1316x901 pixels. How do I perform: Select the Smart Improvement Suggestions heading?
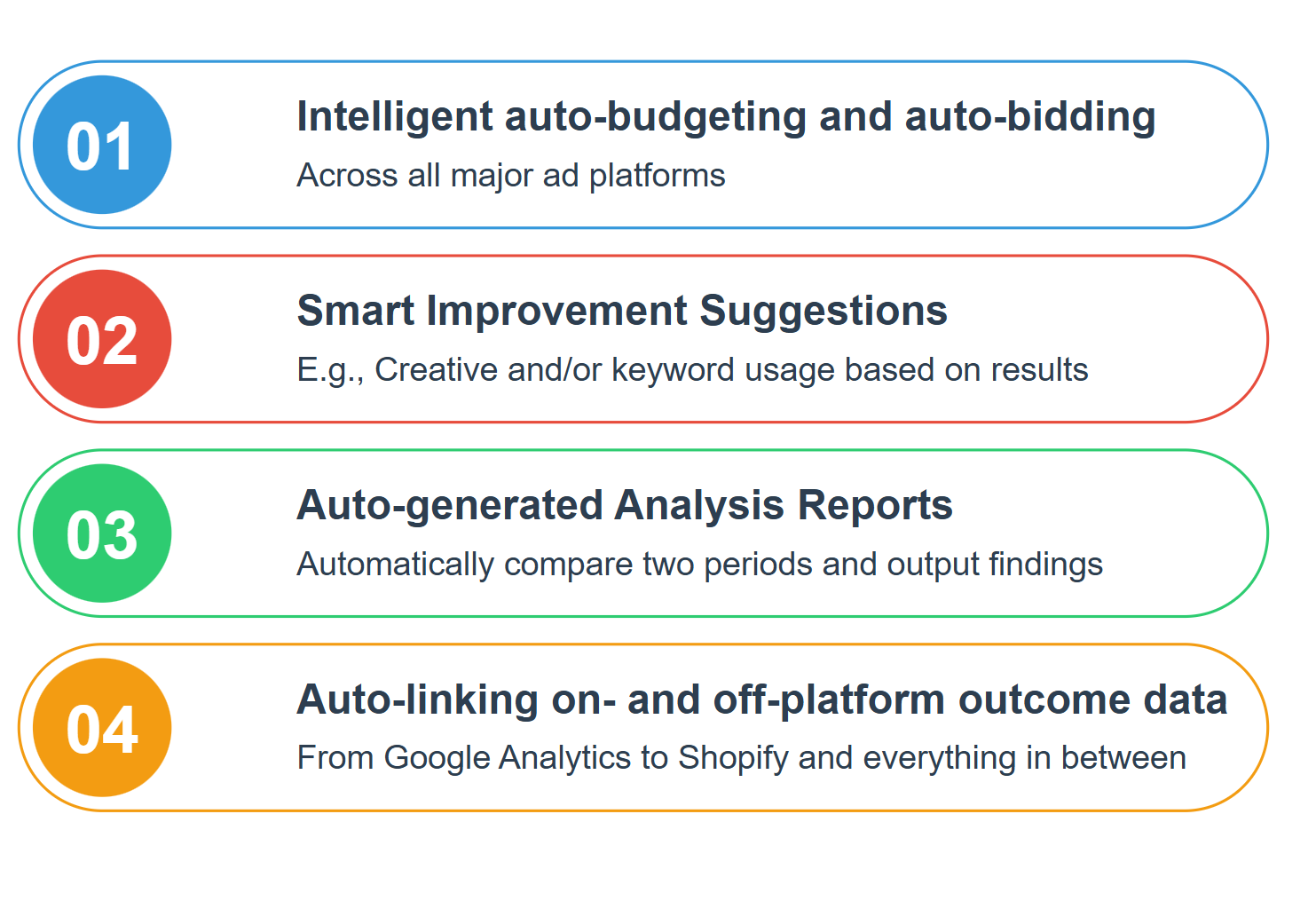pos(622,311)
